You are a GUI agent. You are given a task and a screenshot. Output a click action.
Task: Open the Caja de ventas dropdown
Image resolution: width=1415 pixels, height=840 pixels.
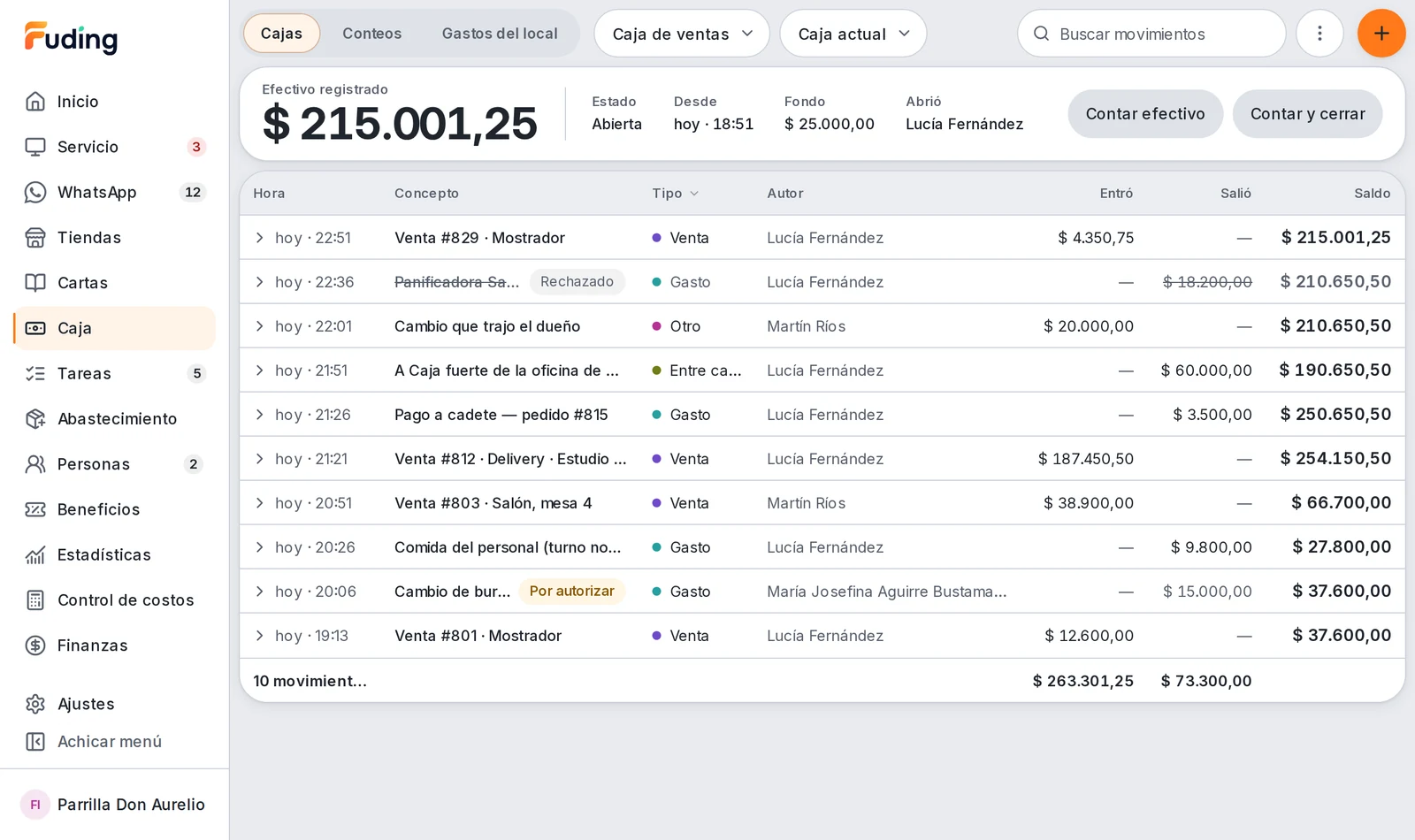[682, 34]
